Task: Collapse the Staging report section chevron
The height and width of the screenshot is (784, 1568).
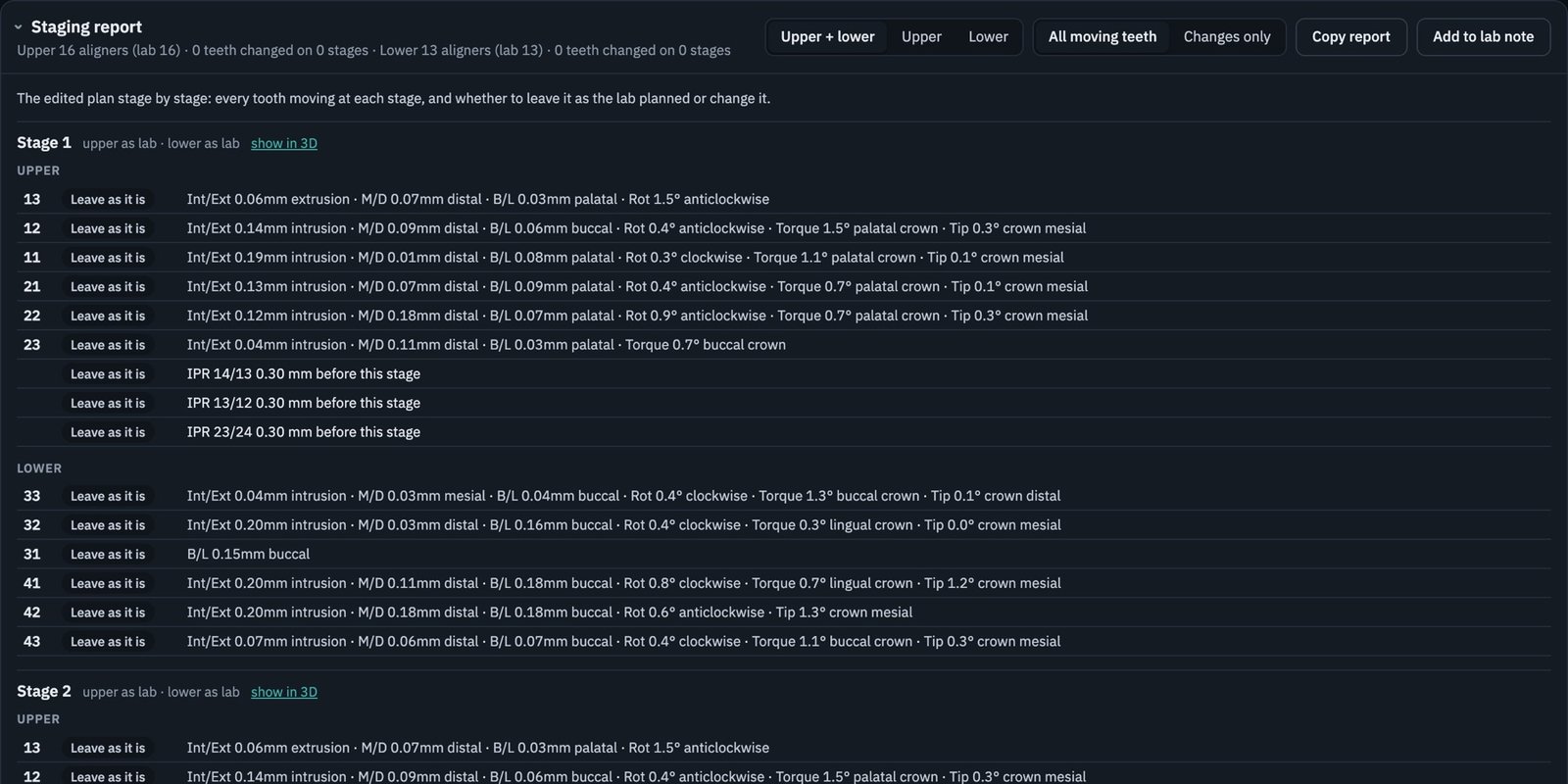Action: 19,27
